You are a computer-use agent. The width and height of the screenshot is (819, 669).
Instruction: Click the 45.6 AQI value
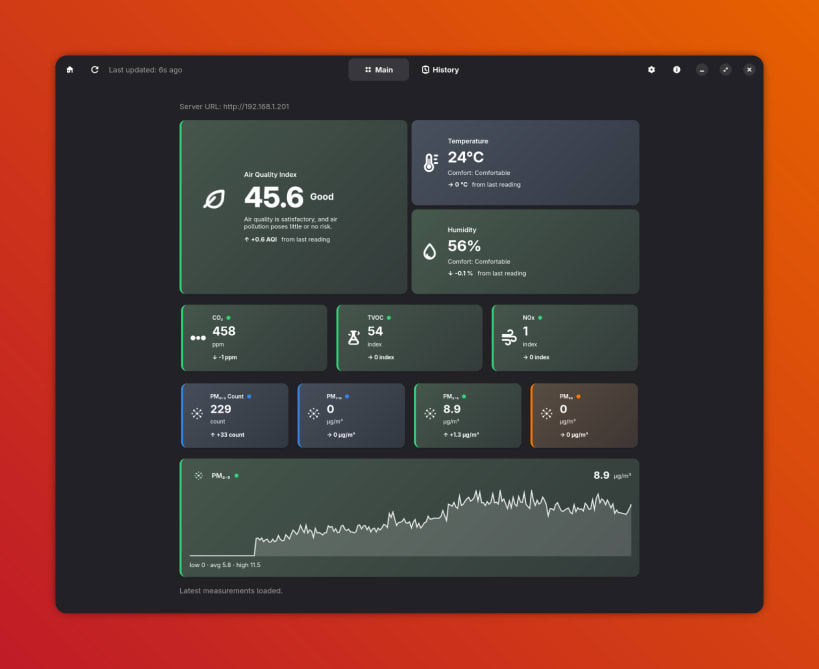coord(274,197)
